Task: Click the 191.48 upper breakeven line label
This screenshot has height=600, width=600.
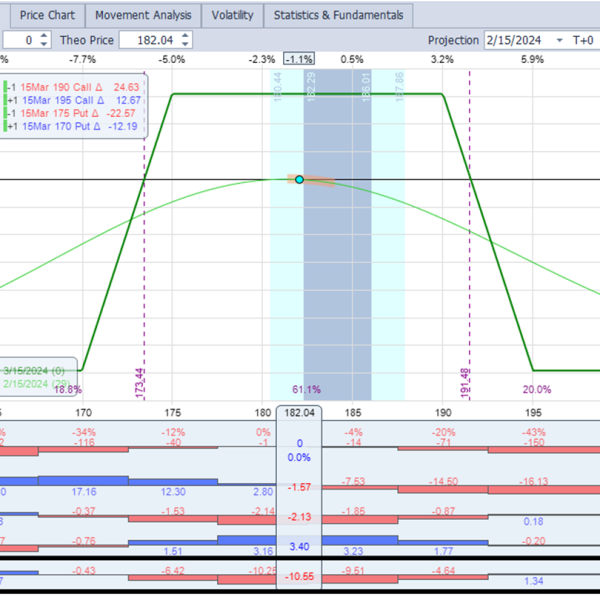Action: tap(465, 384)
